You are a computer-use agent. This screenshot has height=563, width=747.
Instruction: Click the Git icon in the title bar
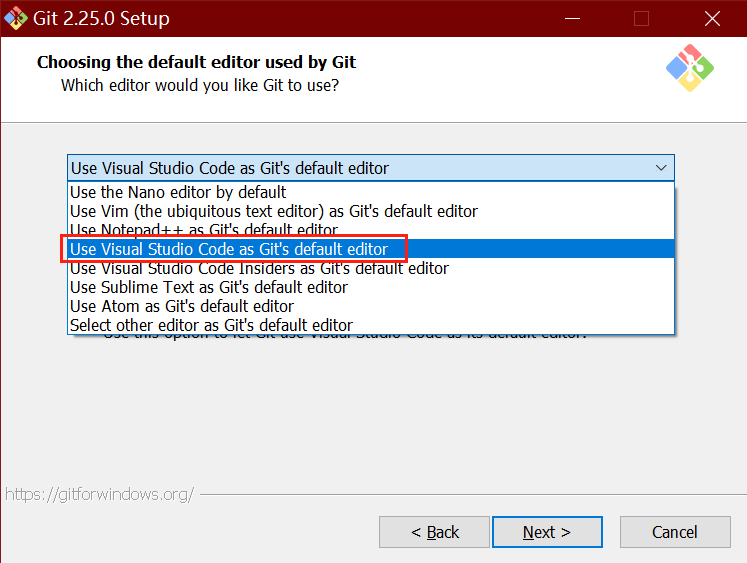(16, 18)
